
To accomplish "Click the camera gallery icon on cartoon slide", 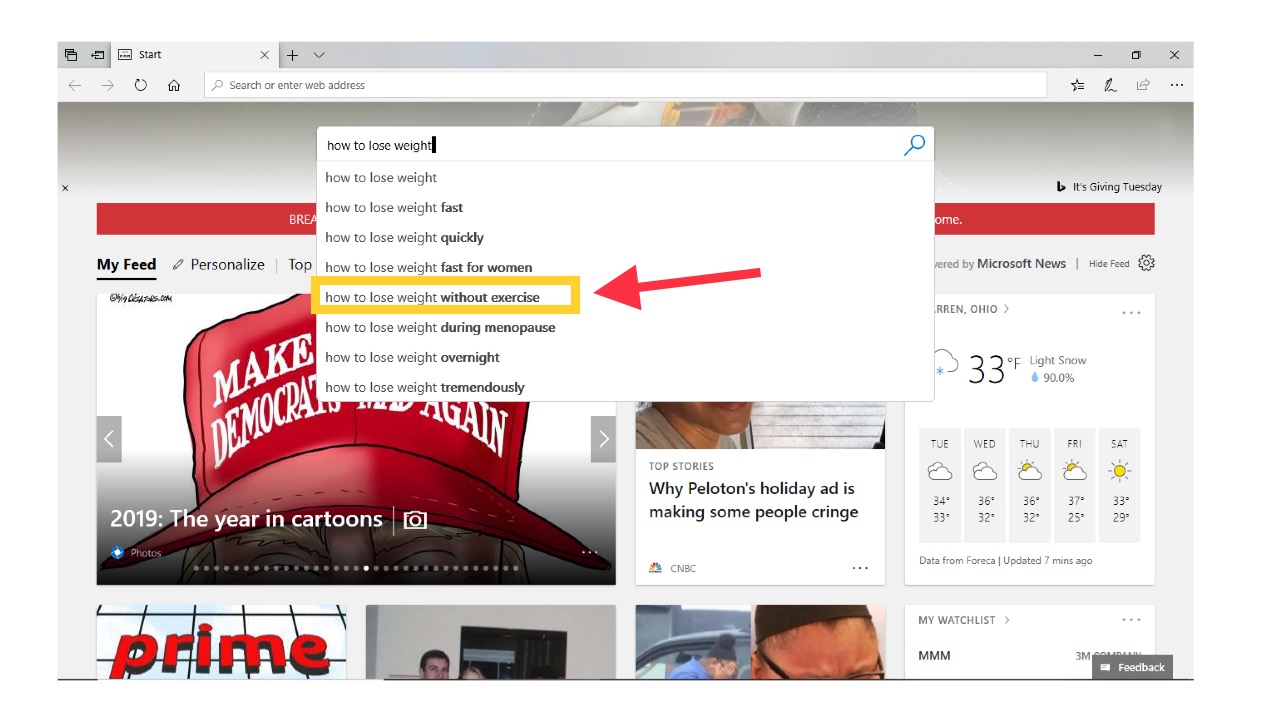I will pos(415,520).
